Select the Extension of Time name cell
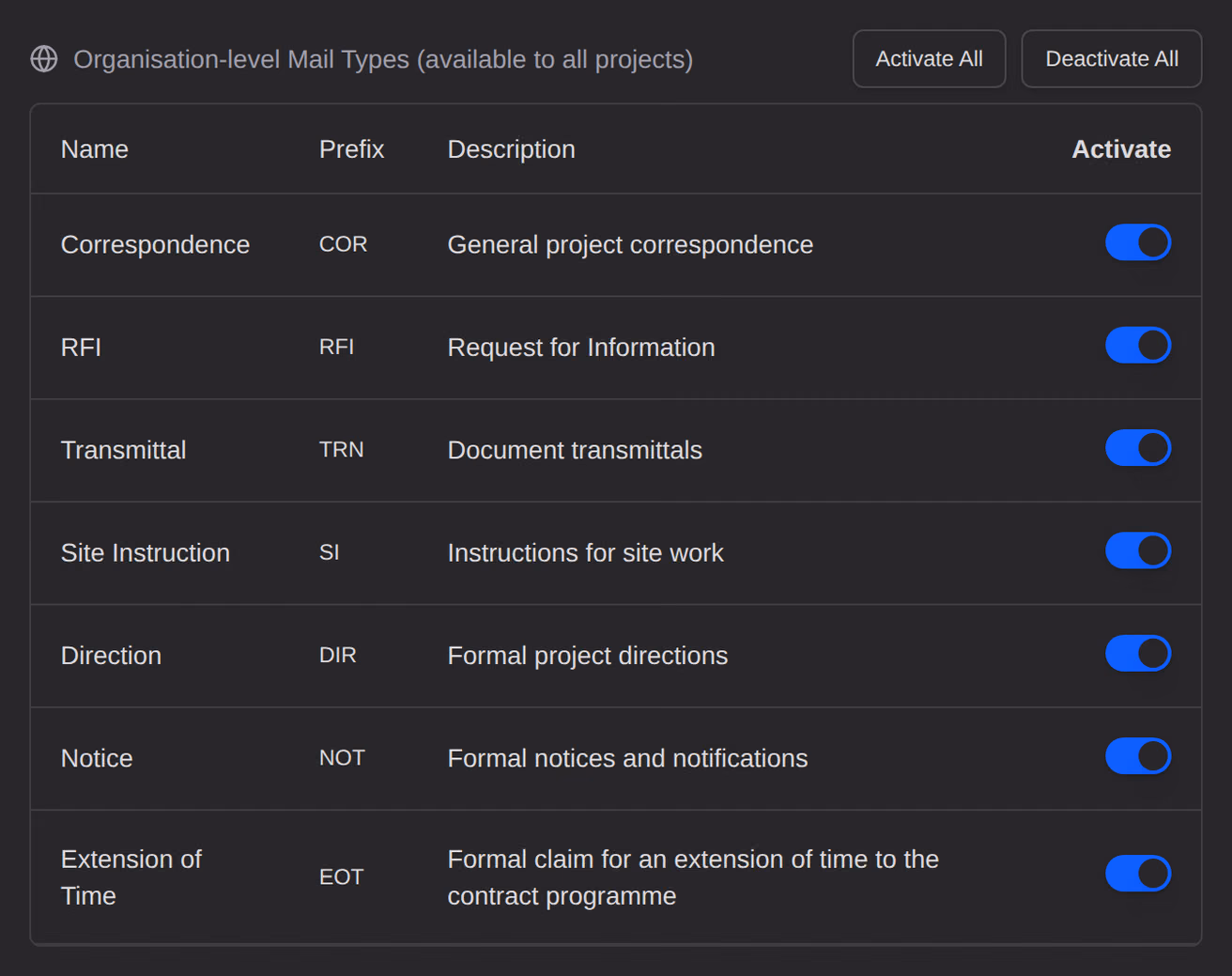Image resolution: width=1232 pixels, height=976 pixels. pos(131,877)
